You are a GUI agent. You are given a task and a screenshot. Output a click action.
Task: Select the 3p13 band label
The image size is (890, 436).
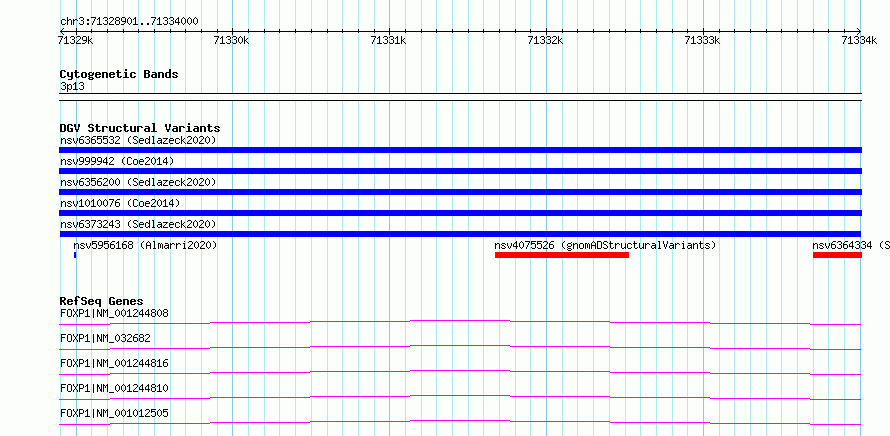point(72,87)
